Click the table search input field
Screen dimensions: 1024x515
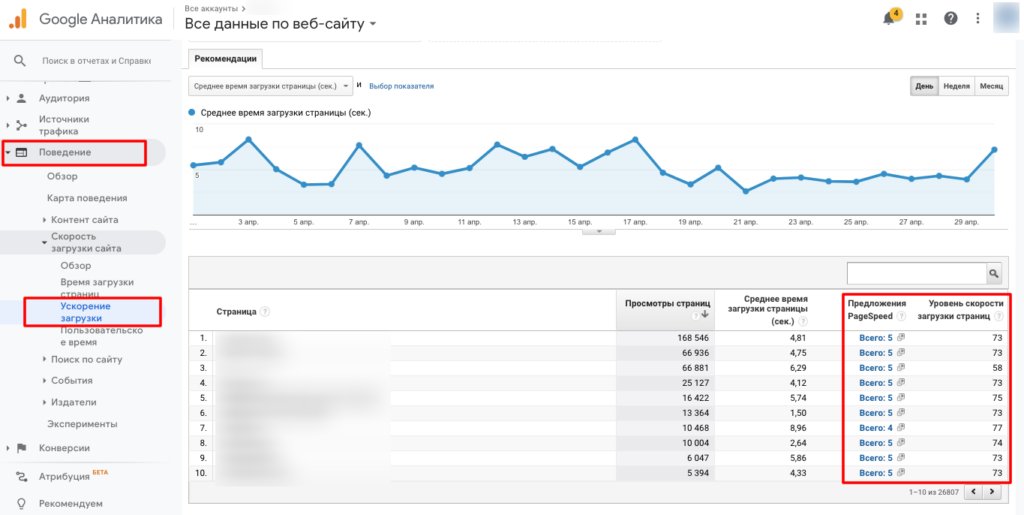(915, 273)
